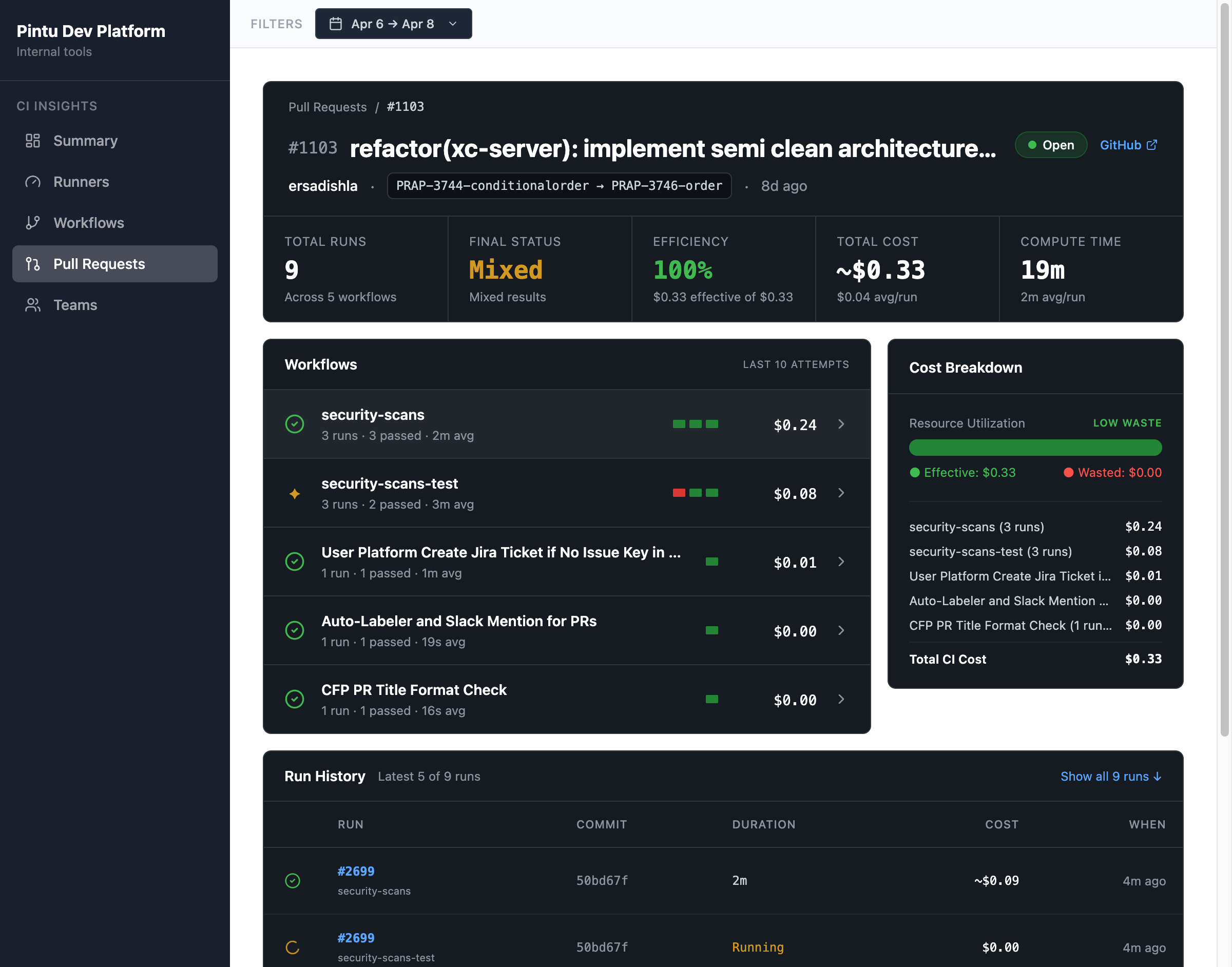Image resolution: width=1232 pixels, height=967 pixels.
Task: Go to Pull Requests breadcrumb link
Action: [328, 107]
